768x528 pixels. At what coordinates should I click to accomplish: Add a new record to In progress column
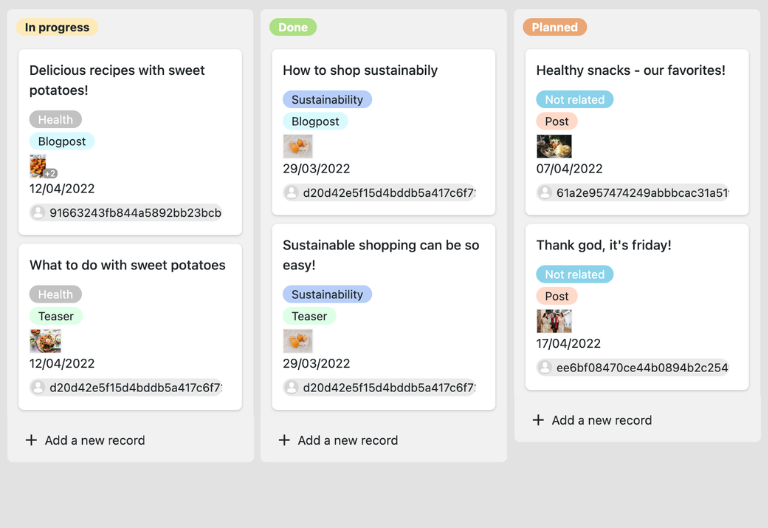[94, 440]
